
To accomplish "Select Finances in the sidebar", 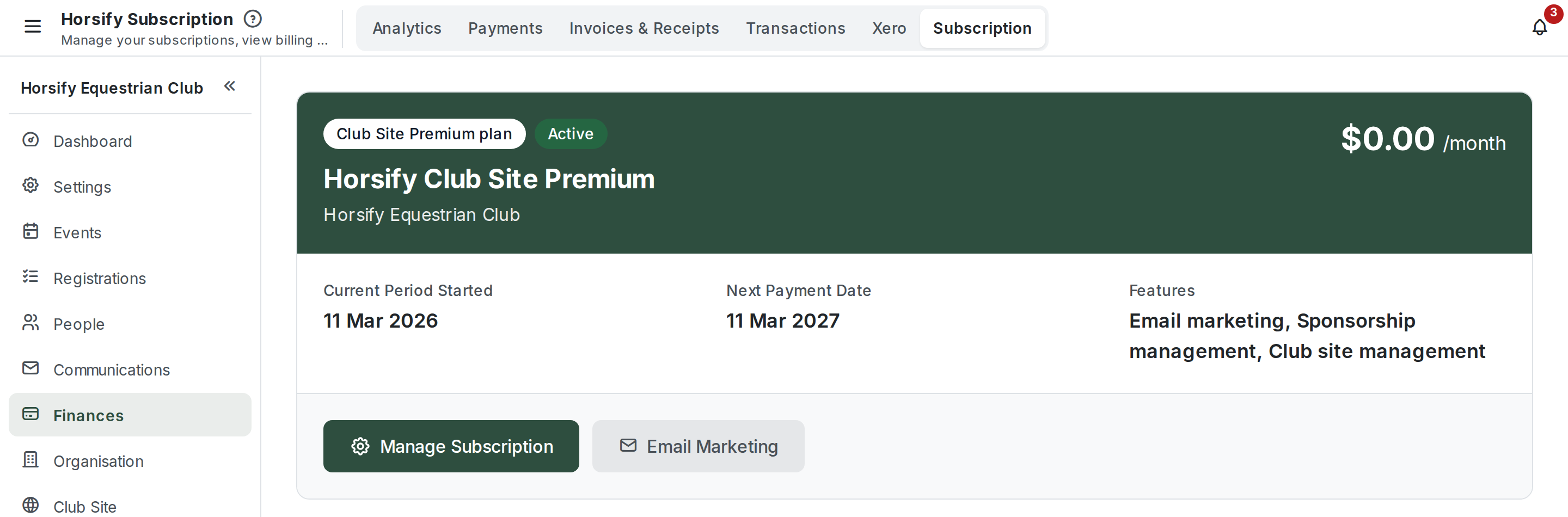I will [x=130, y=415].
